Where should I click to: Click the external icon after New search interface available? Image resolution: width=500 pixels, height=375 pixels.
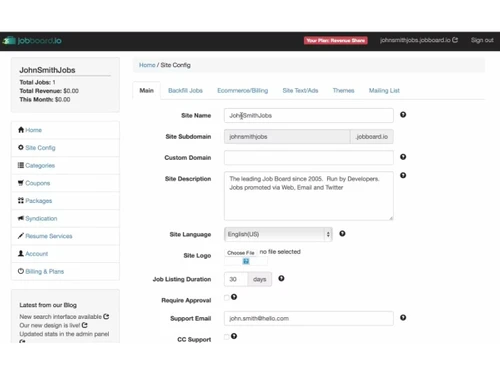[106, 316]
